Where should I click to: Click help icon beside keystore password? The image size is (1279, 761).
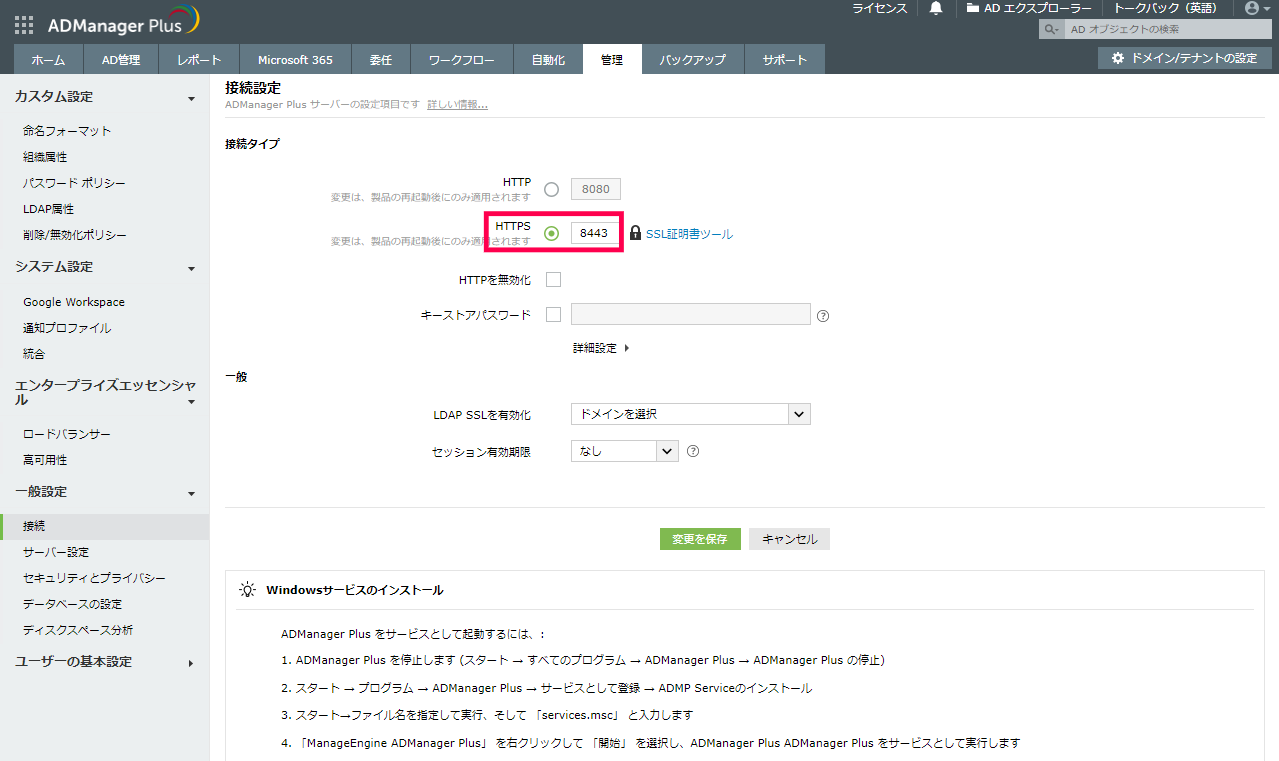(x=824, y=316)
